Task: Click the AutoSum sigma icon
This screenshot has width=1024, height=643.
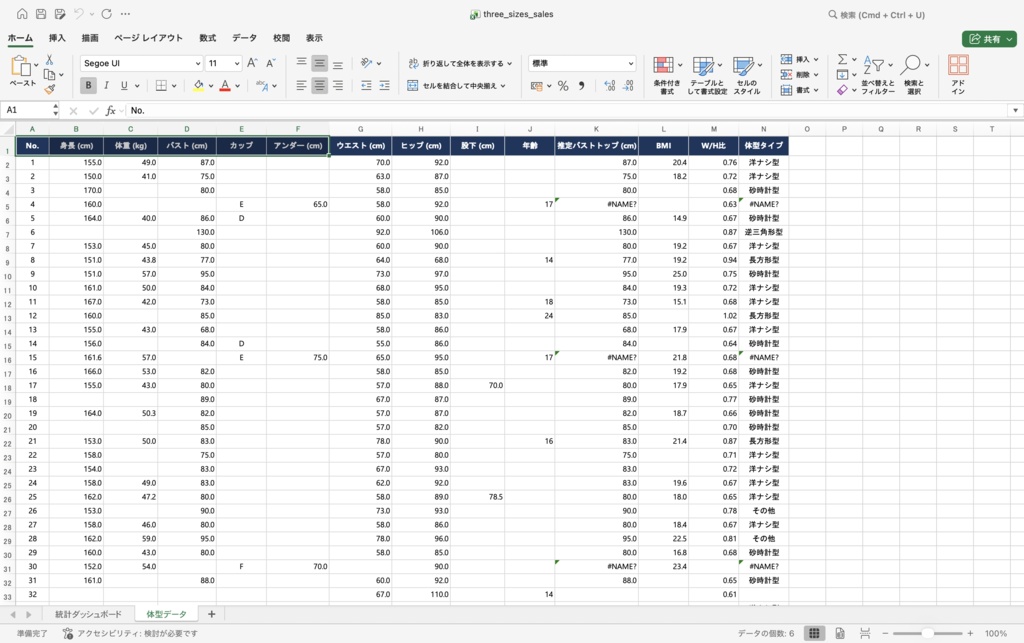Action: click(x=842, y=59)
